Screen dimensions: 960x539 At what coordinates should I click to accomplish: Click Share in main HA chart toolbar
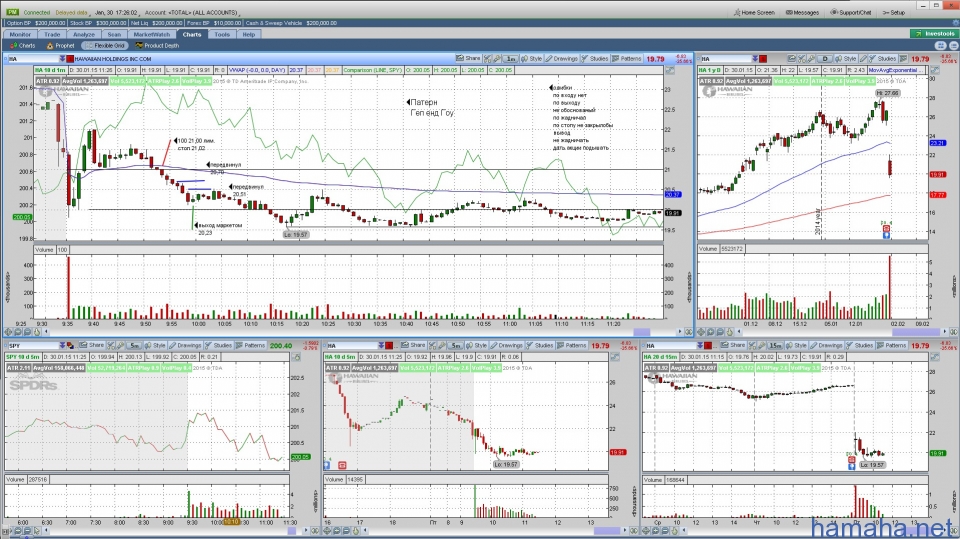pyautogui.click(x=468, y=59)
